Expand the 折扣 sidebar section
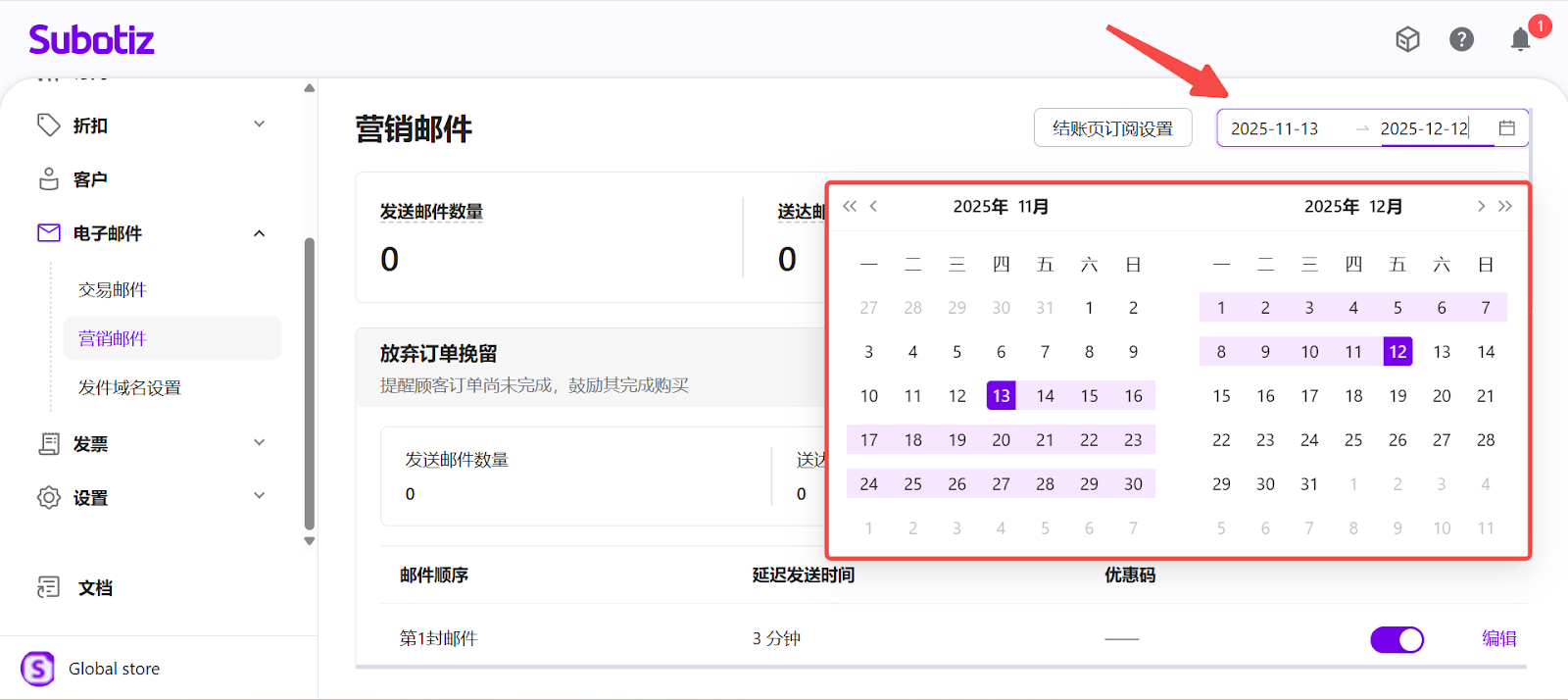 coord(259,125)
